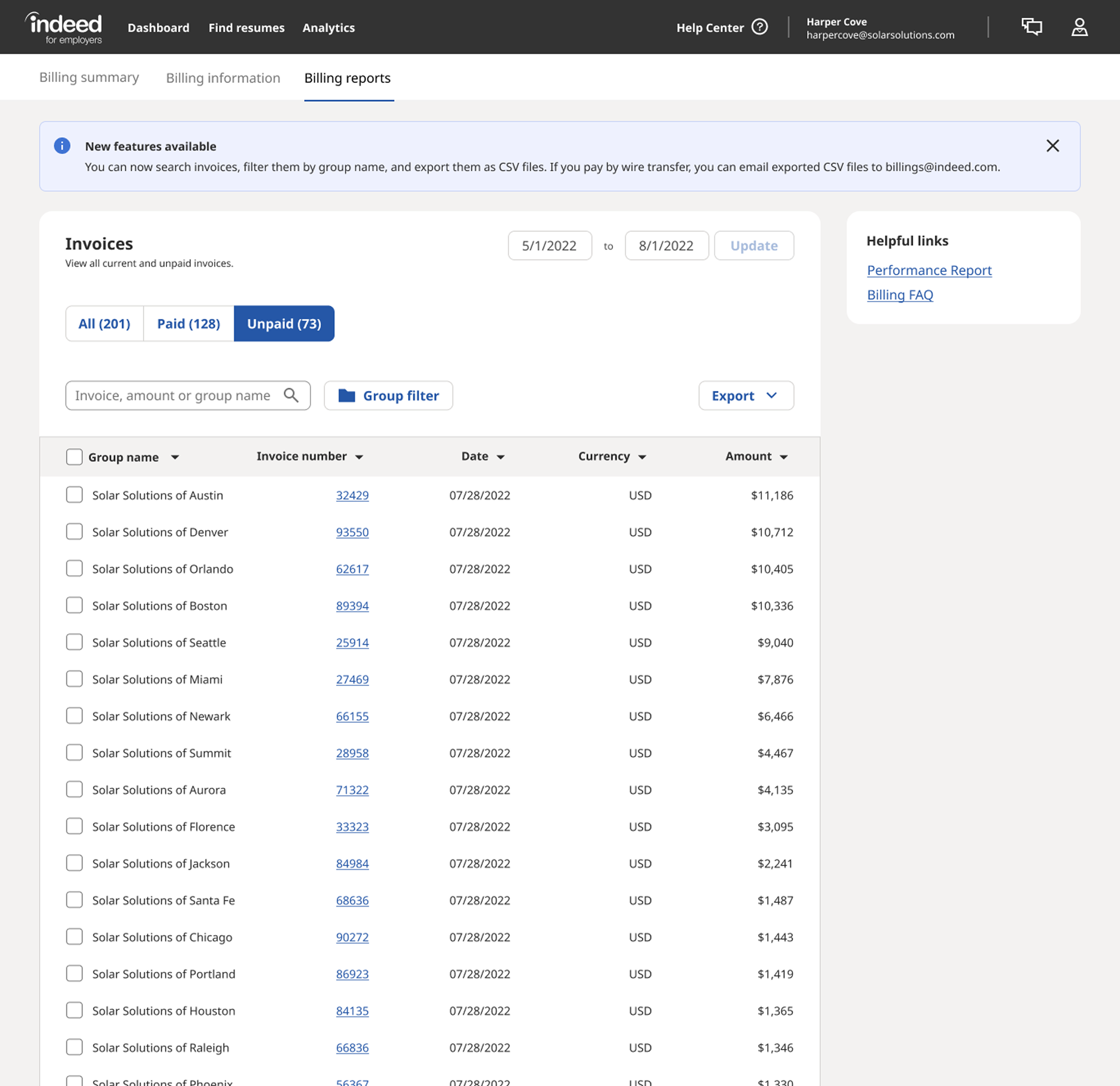The image size is (1120, 1086).
Task: Check the Solar Solutions of Summit row
Action: (x=74, y=752)
